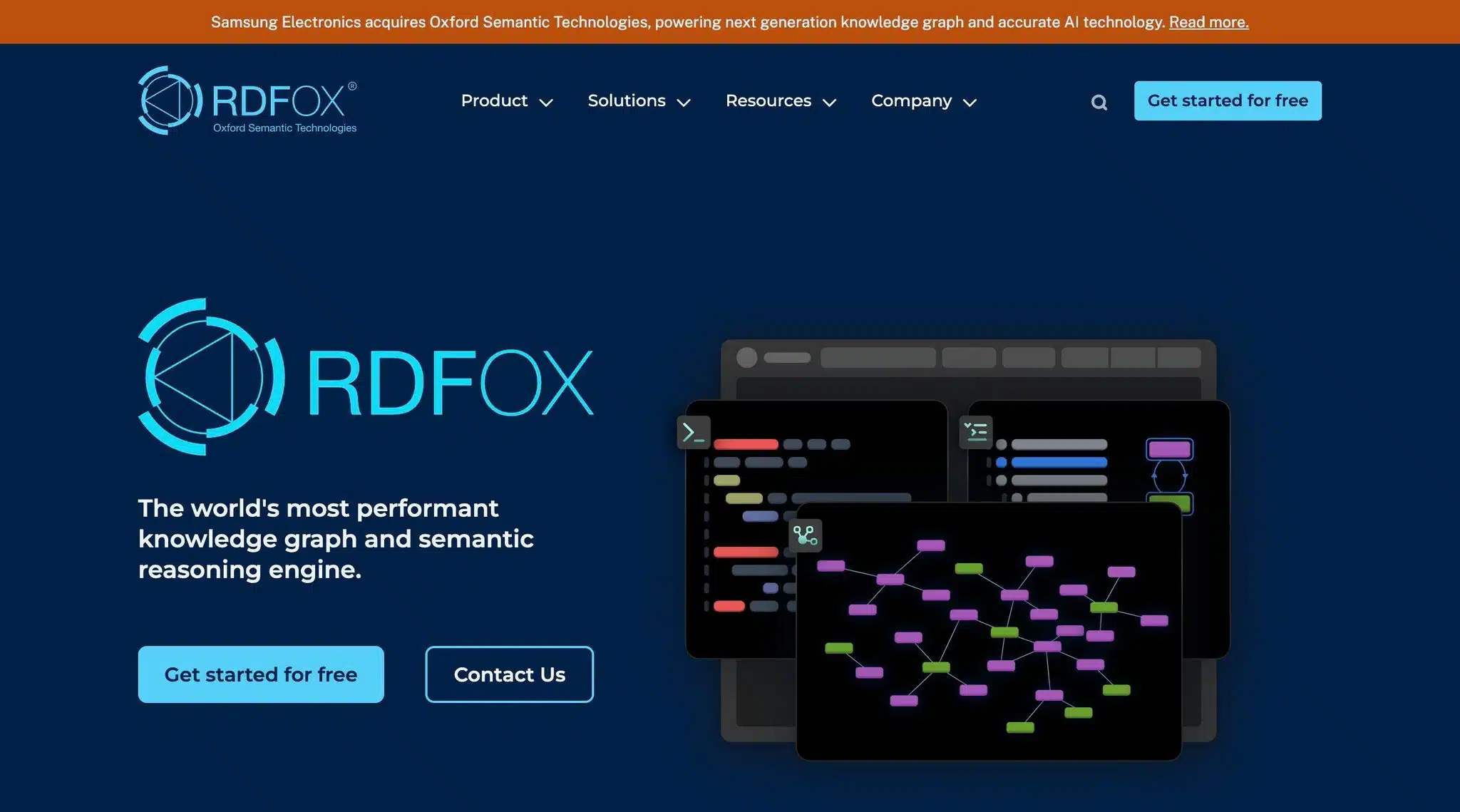Click the RDFox logo in the header
The height and width of the screenshot is (812, 1460).
click(247, 101)
